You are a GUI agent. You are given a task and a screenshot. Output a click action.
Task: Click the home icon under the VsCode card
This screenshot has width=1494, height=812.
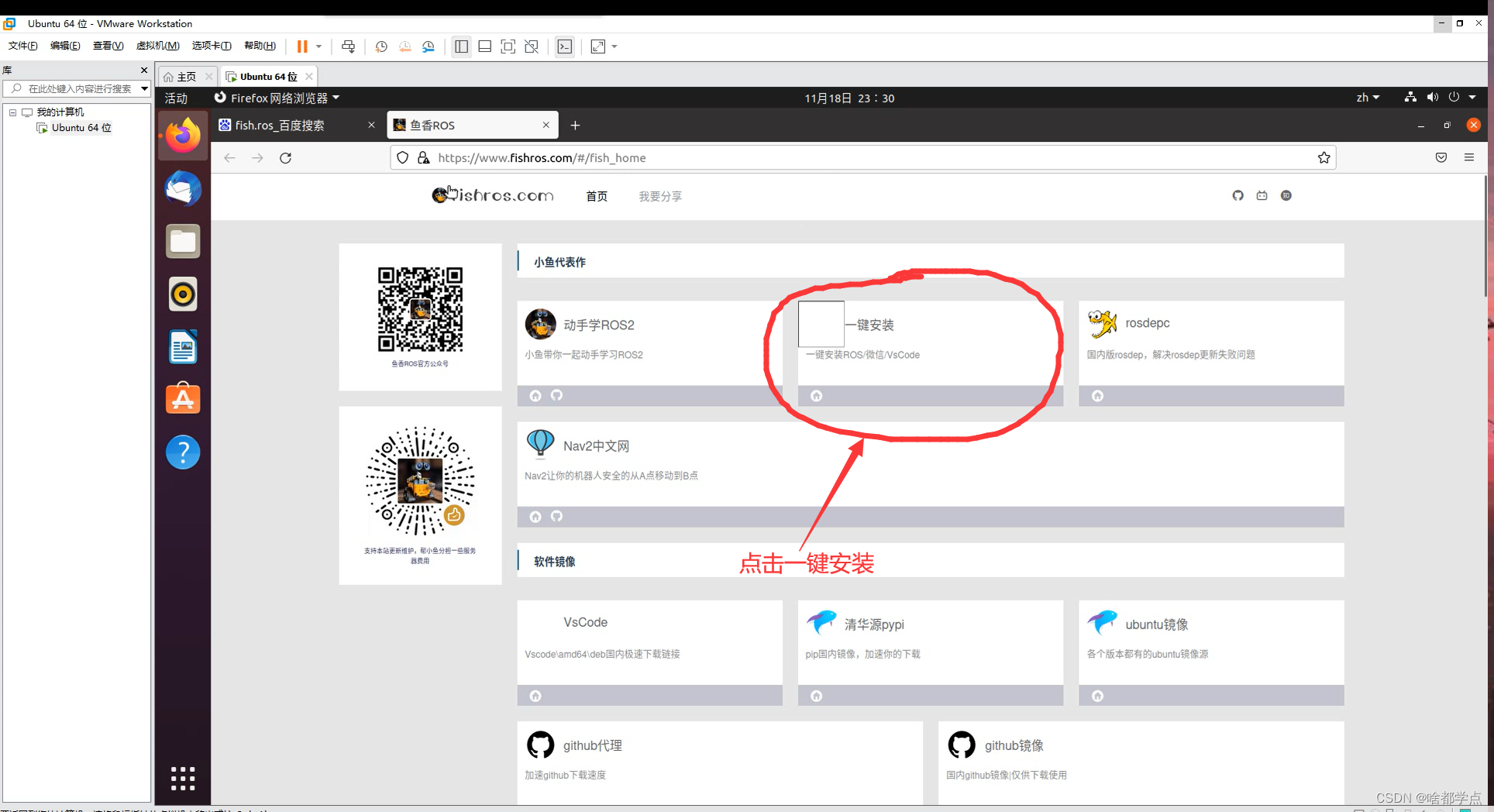pos(535,696)
